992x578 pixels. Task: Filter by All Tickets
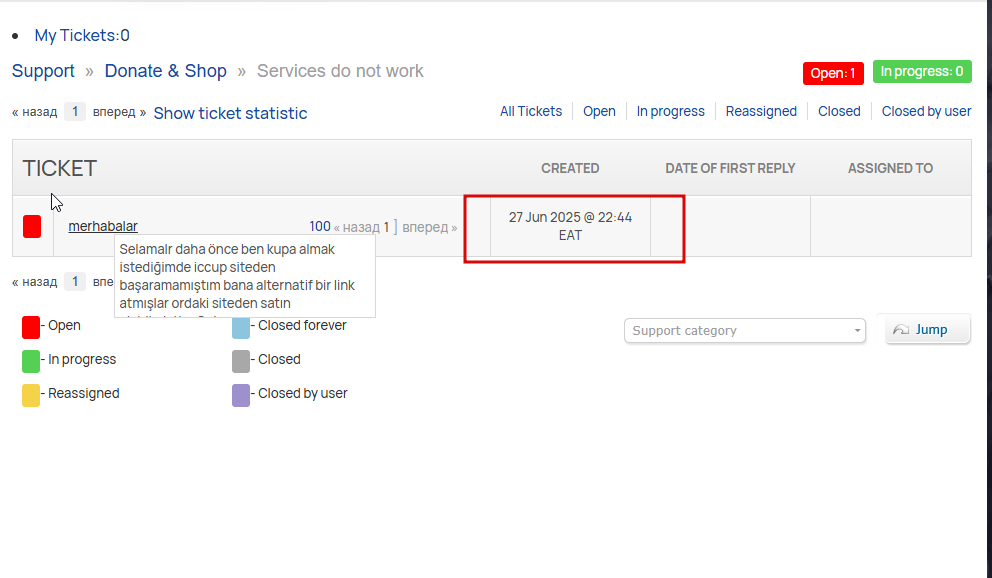point(531,111)
